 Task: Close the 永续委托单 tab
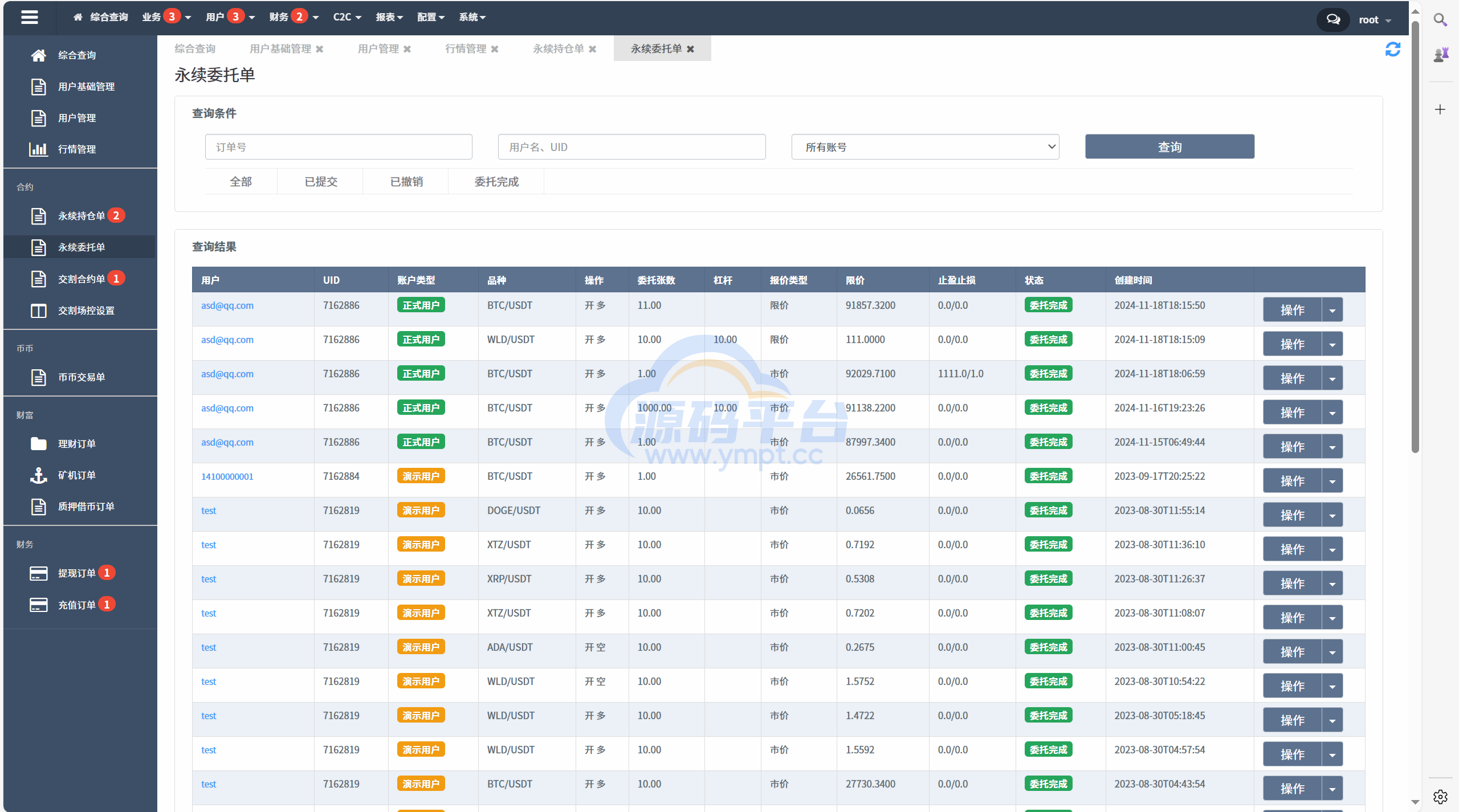click(x=690, y=49)
